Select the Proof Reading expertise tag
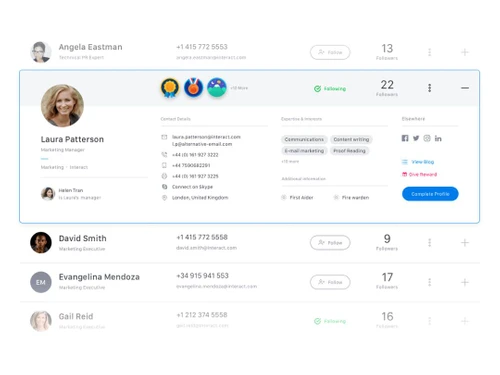Image resolution: width=500 pixels, height=375 pixels. 349,151
